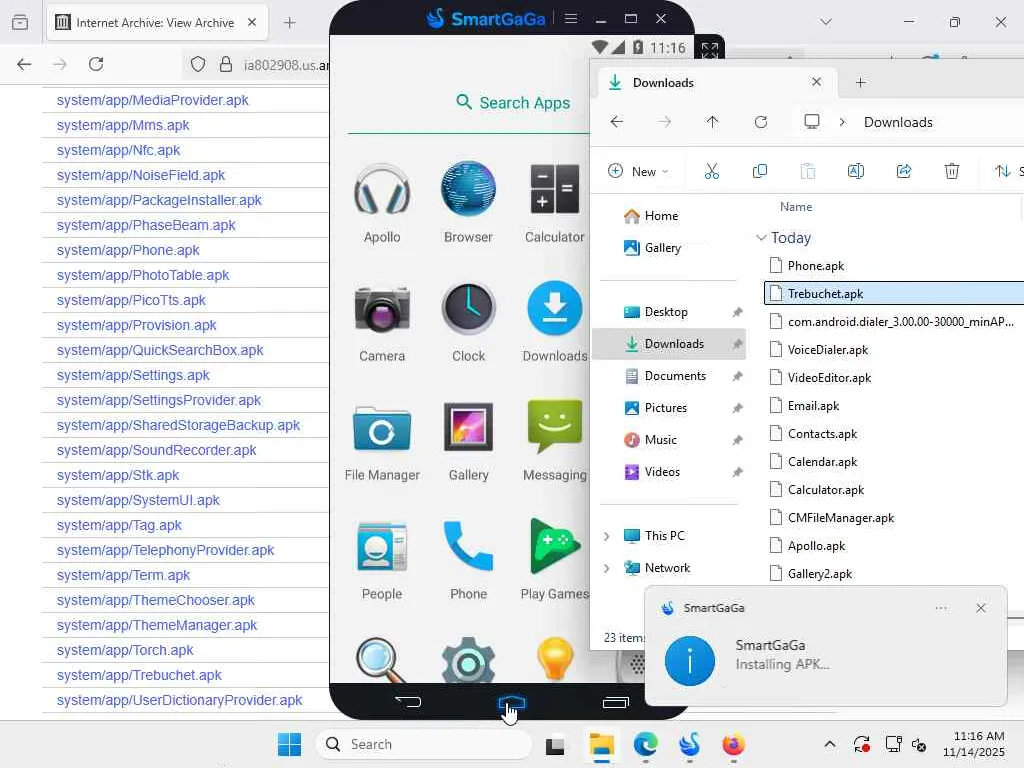Open SmartGaGa notification options menu
Image resolution: width=1024 pixels, height=768 pixels.
pos(941,608)
